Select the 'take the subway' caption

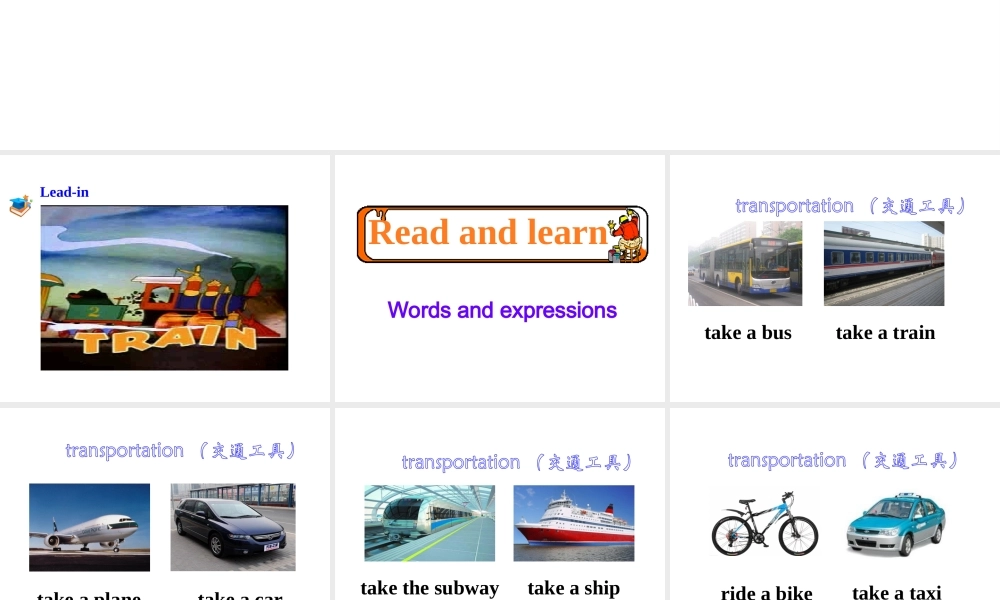pyautogui.click(x=430, y=588)
